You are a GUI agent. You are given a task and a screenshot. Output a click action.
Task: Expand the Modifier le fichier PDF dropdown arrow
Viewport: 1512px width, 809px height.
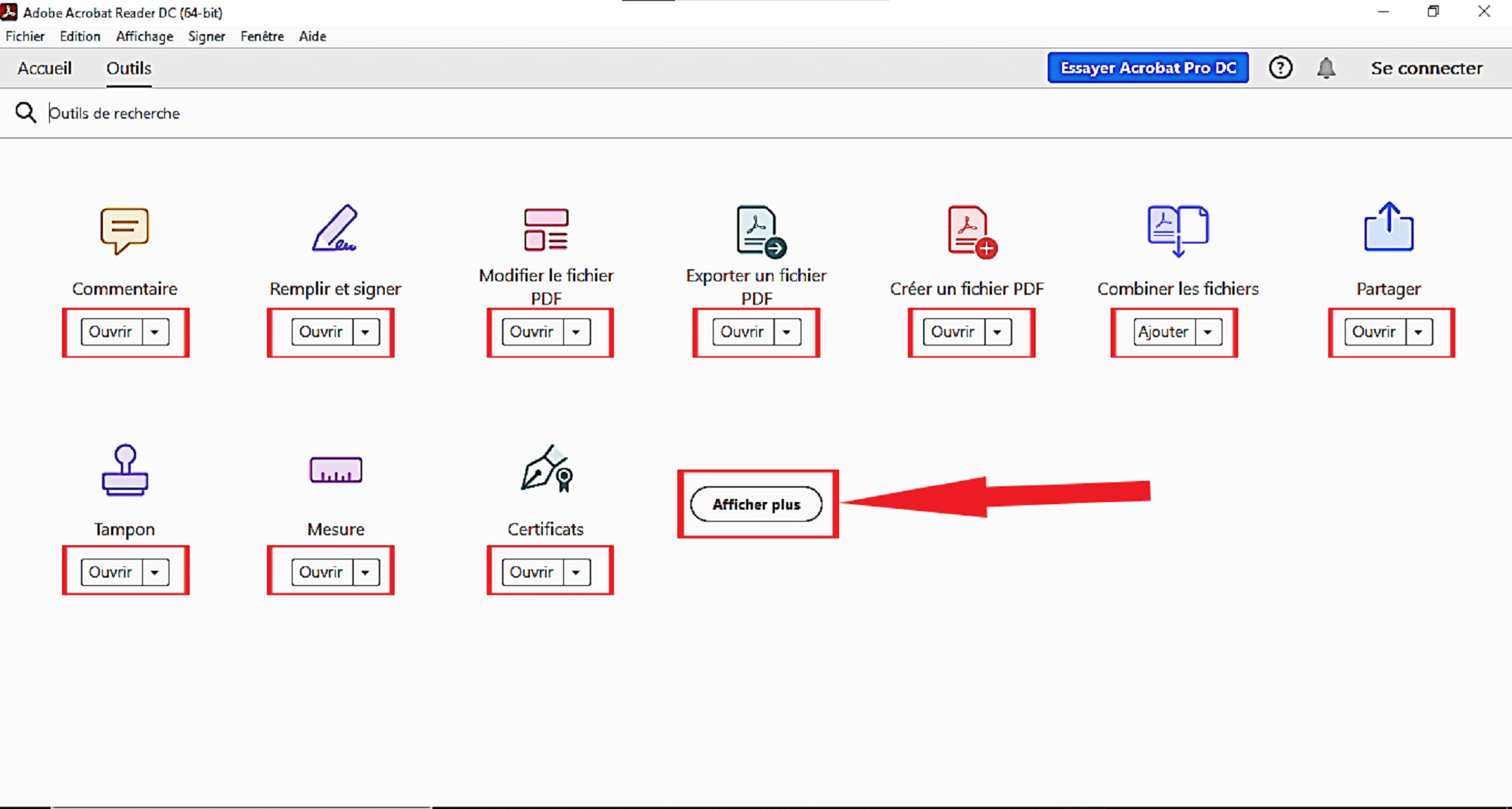pyautogui.click(x=576, y=332)
